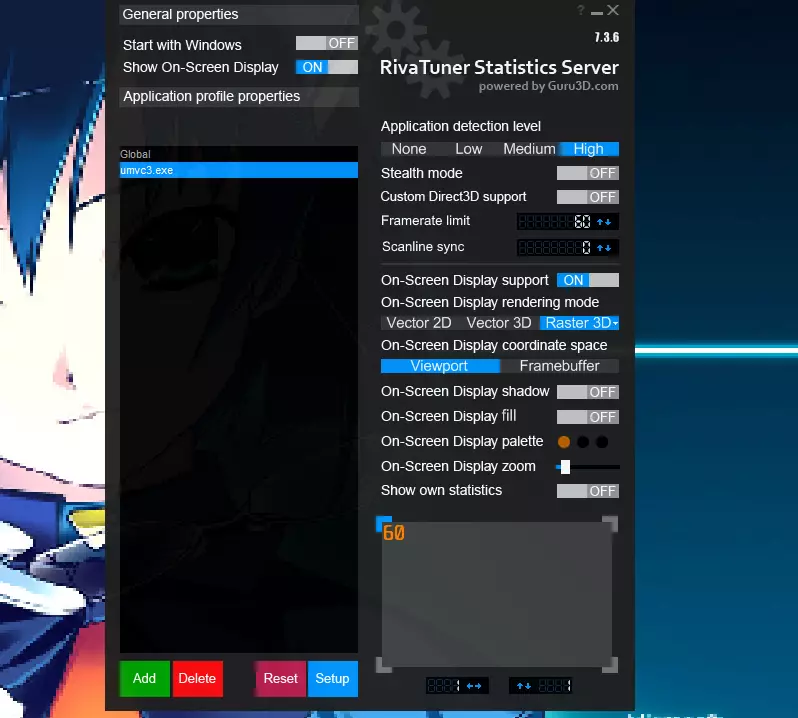
Task: Minimize the RivaTuner window
Action: click(597, 12)
